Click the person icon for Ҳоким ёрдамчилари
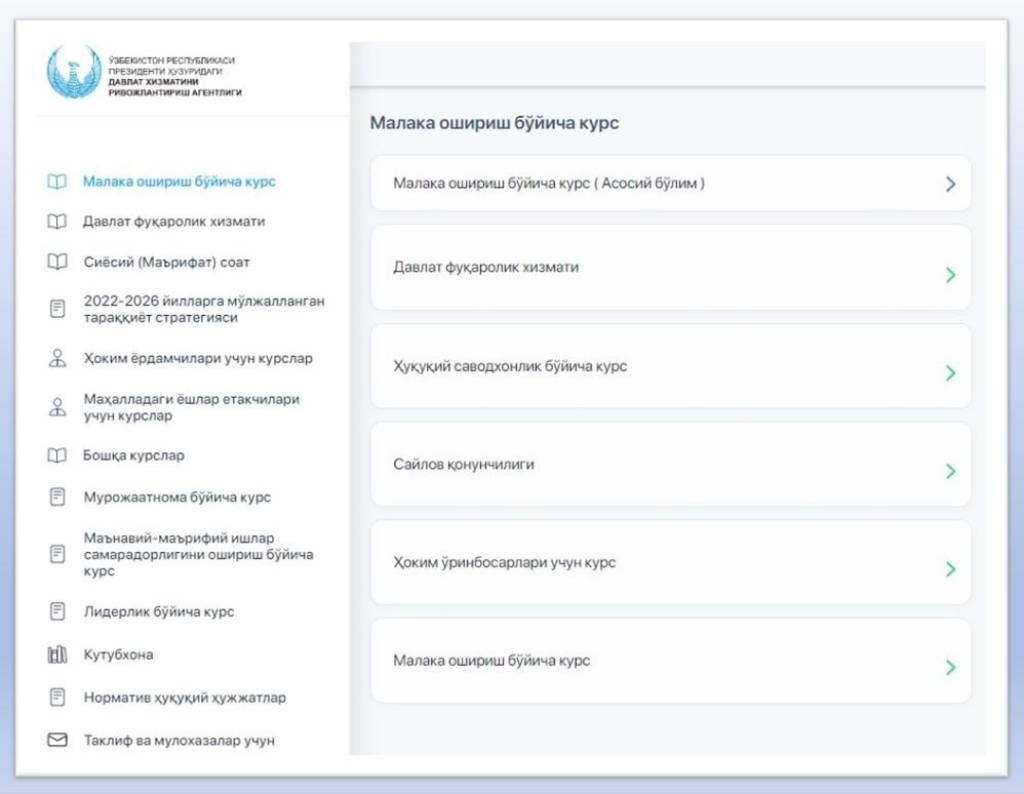Screen dimensions: 1024x794 57,358
